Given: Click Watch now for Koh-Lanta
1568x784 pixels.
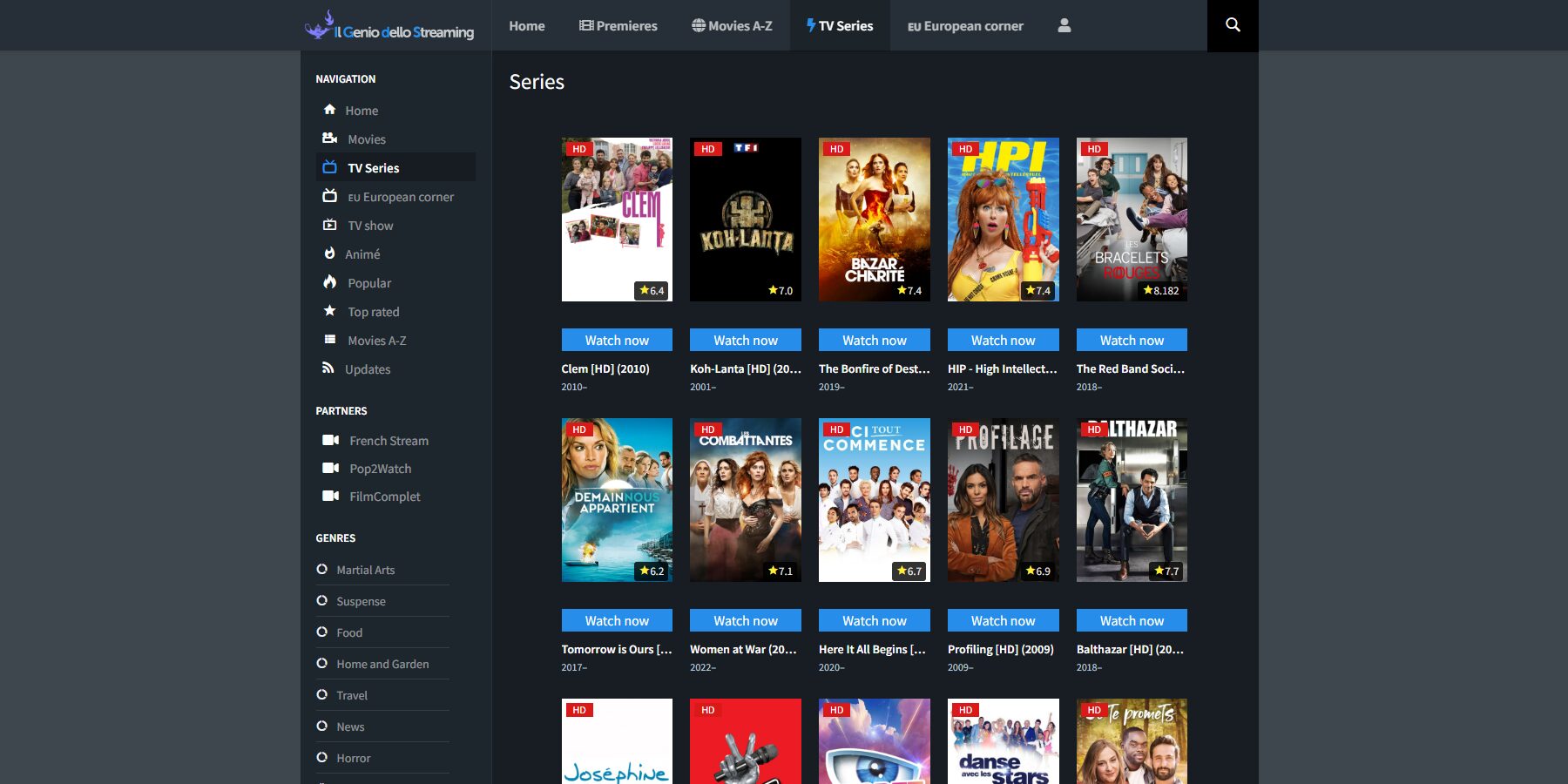Looking at the screenshot, I should [746, 340].
